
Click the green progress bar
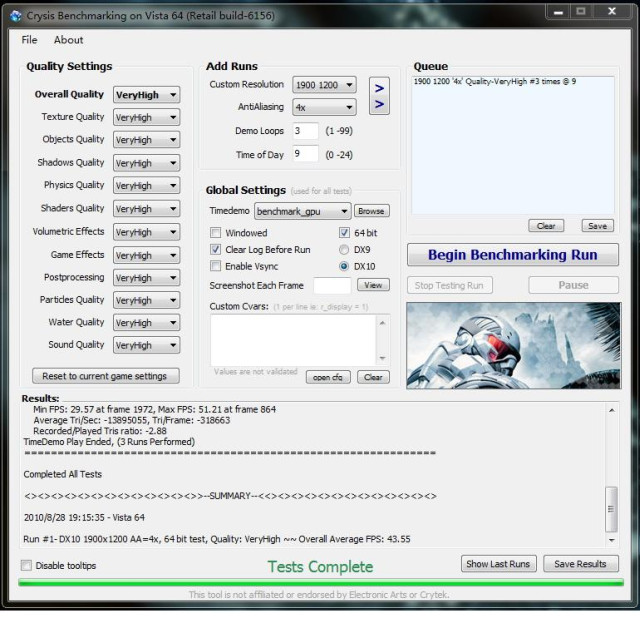321,583
